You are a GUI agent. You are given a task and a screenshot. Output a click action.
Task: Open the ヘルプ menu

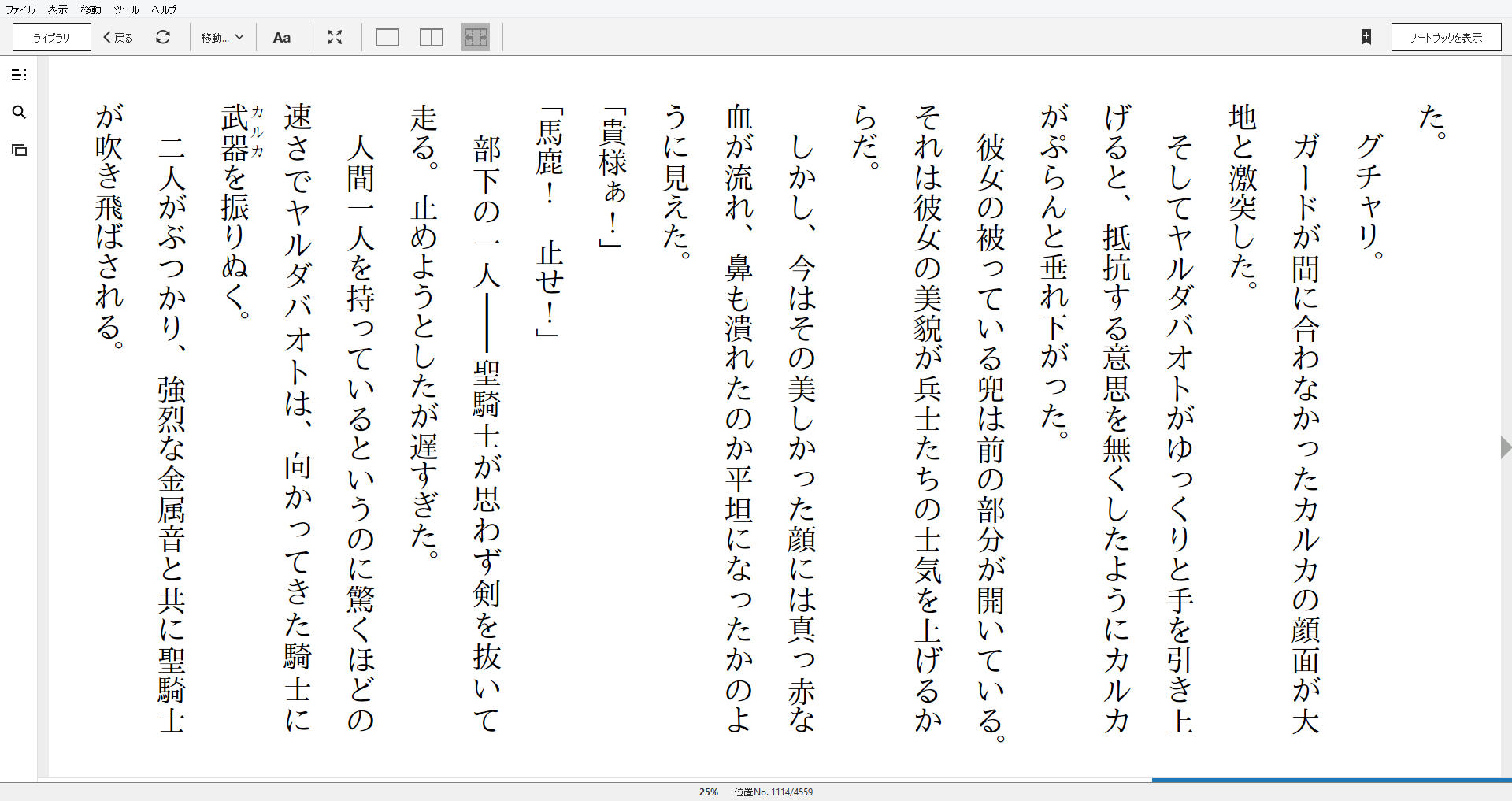point(164,9)
